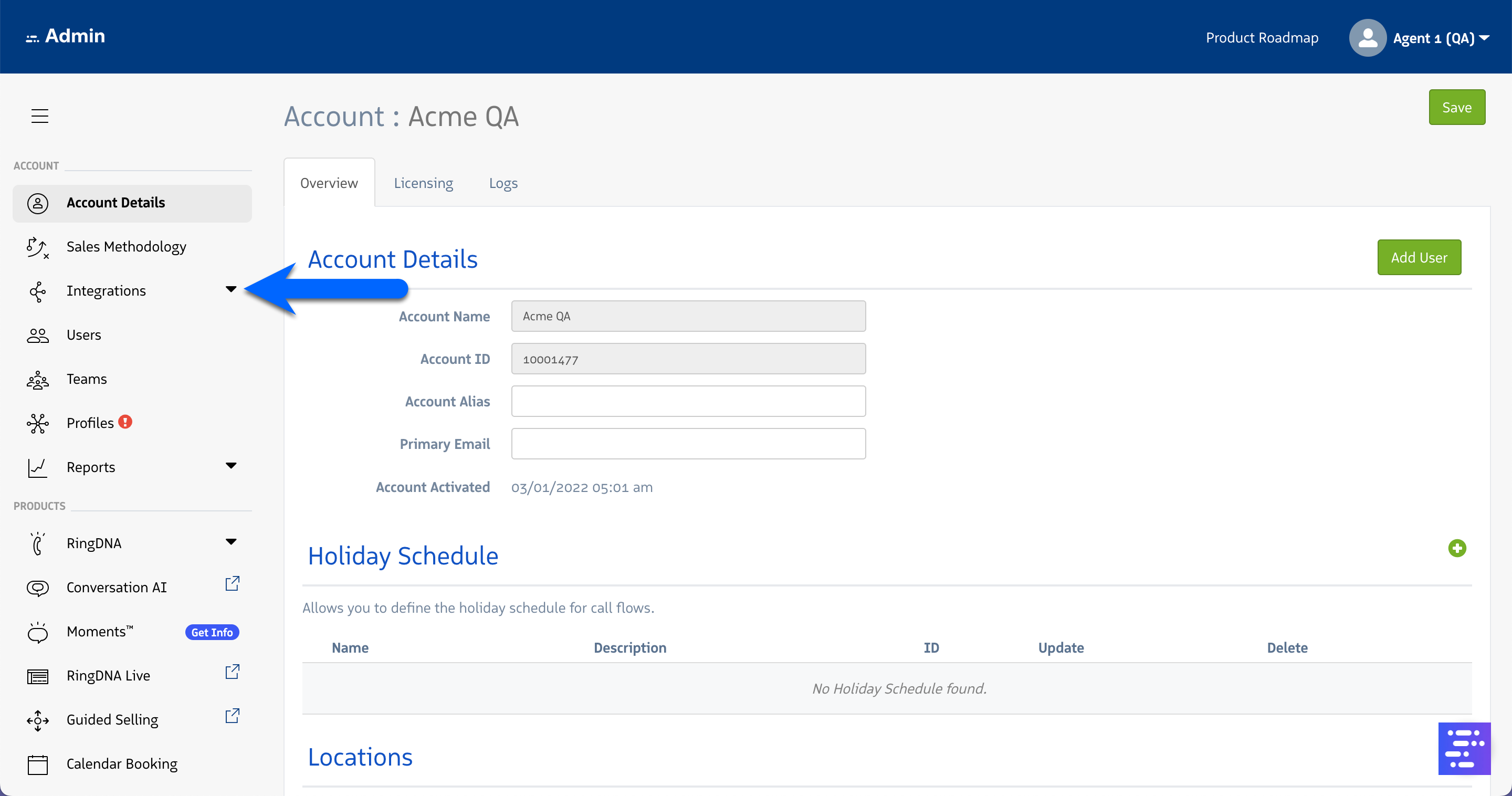
Task: Open the purple chat widget icon
Action: (1463, 748)
